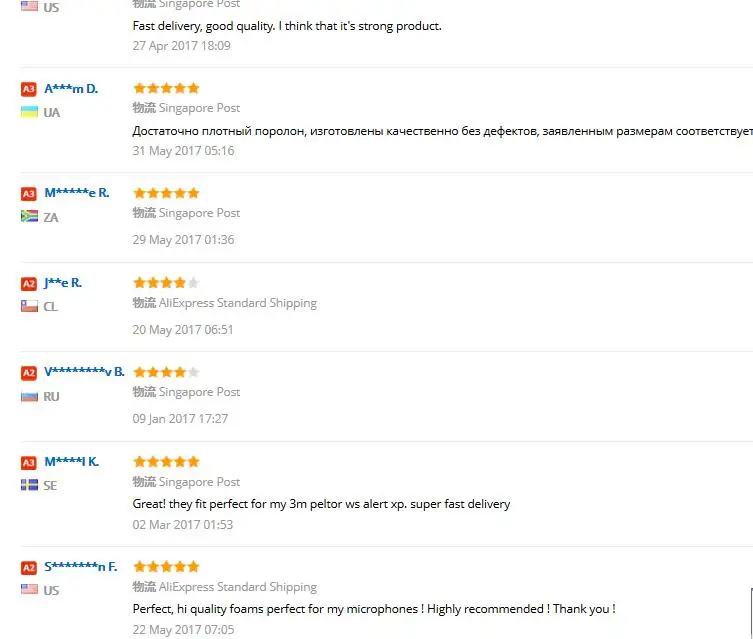
Task: Open the V********v B. username link
Action: (85, 372)
